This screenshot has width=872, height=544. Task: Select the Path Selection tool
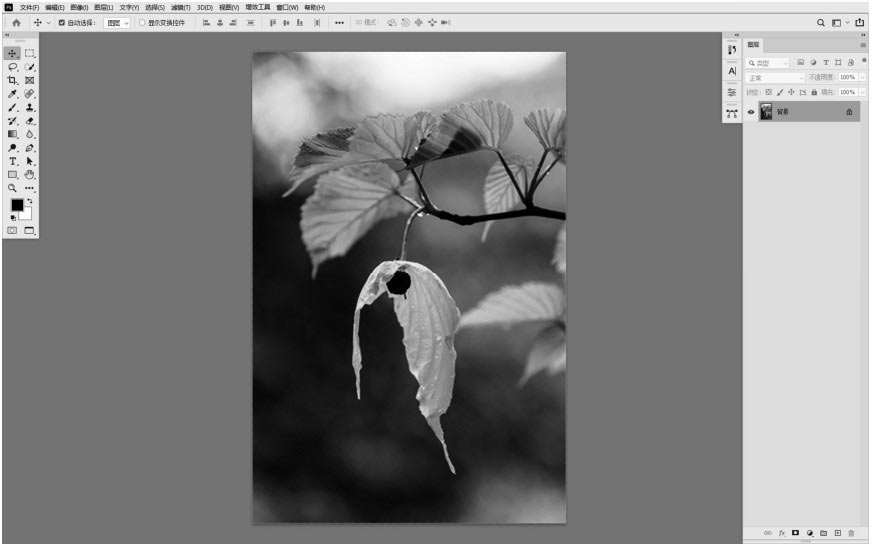[x=29, y=161]
